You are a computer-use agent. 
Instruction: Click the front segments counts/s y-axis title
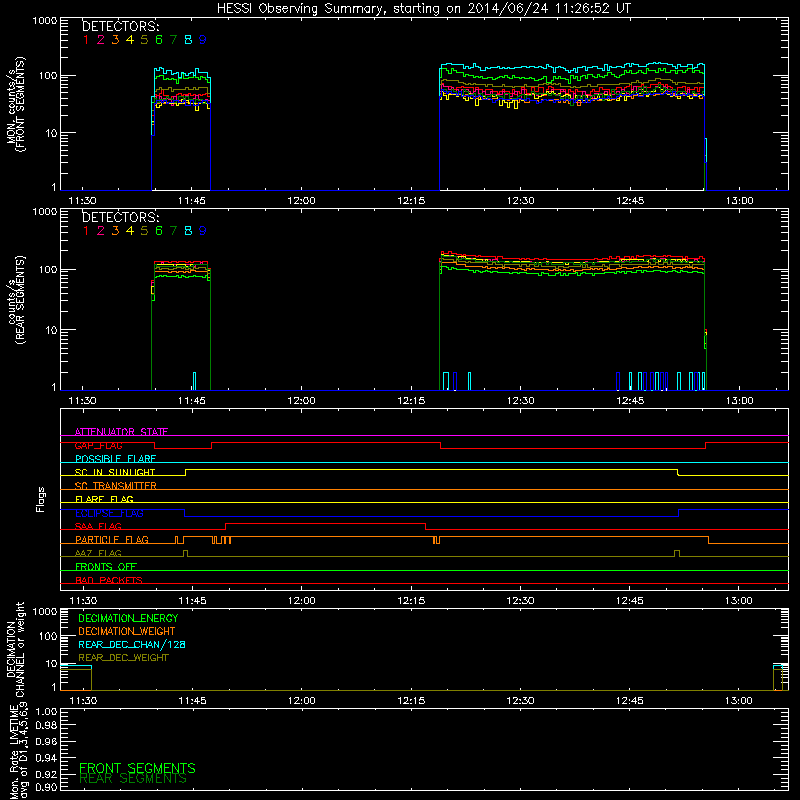pyautogui.click(x=16, y=105)
